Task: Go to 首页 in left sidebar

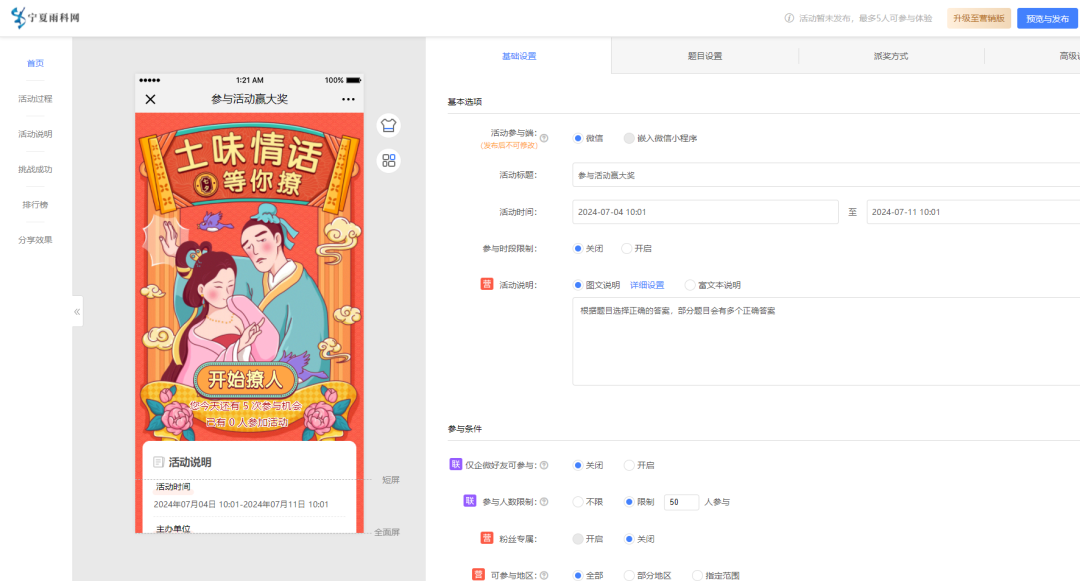Action: [35, 63]
